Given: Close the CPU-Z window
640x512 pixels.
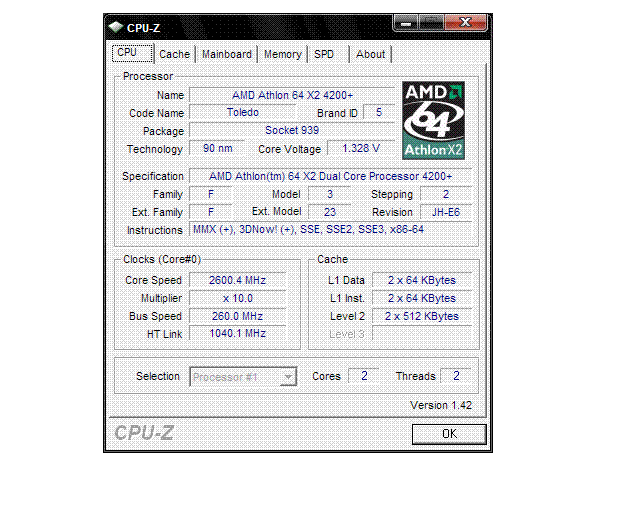Looking at the screenshot, I should pyautogui.click(x=466, y=23).
